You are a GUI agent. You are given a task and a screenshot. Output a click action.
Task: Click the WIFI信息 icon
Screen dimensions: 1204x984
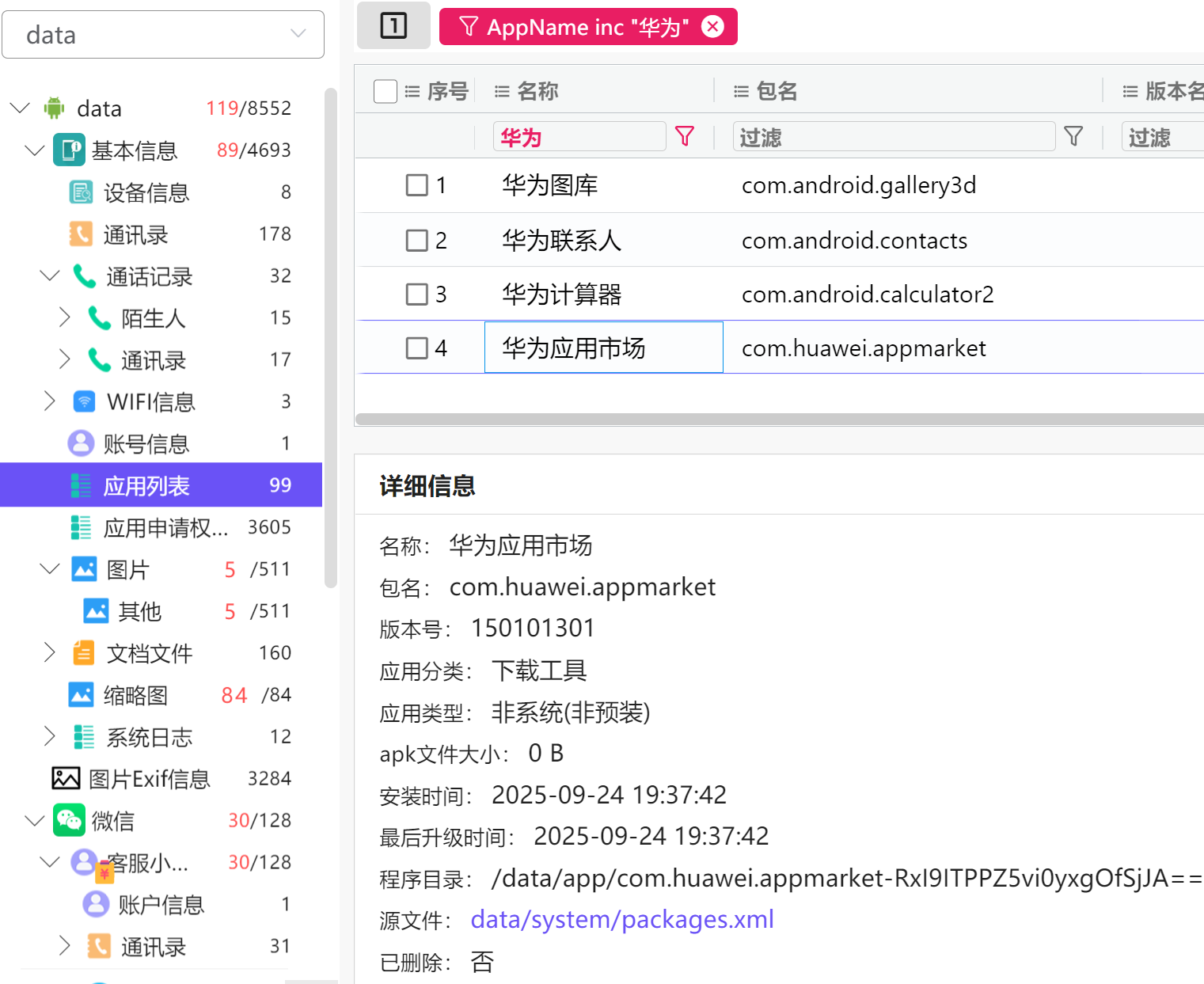pos(84,401)
